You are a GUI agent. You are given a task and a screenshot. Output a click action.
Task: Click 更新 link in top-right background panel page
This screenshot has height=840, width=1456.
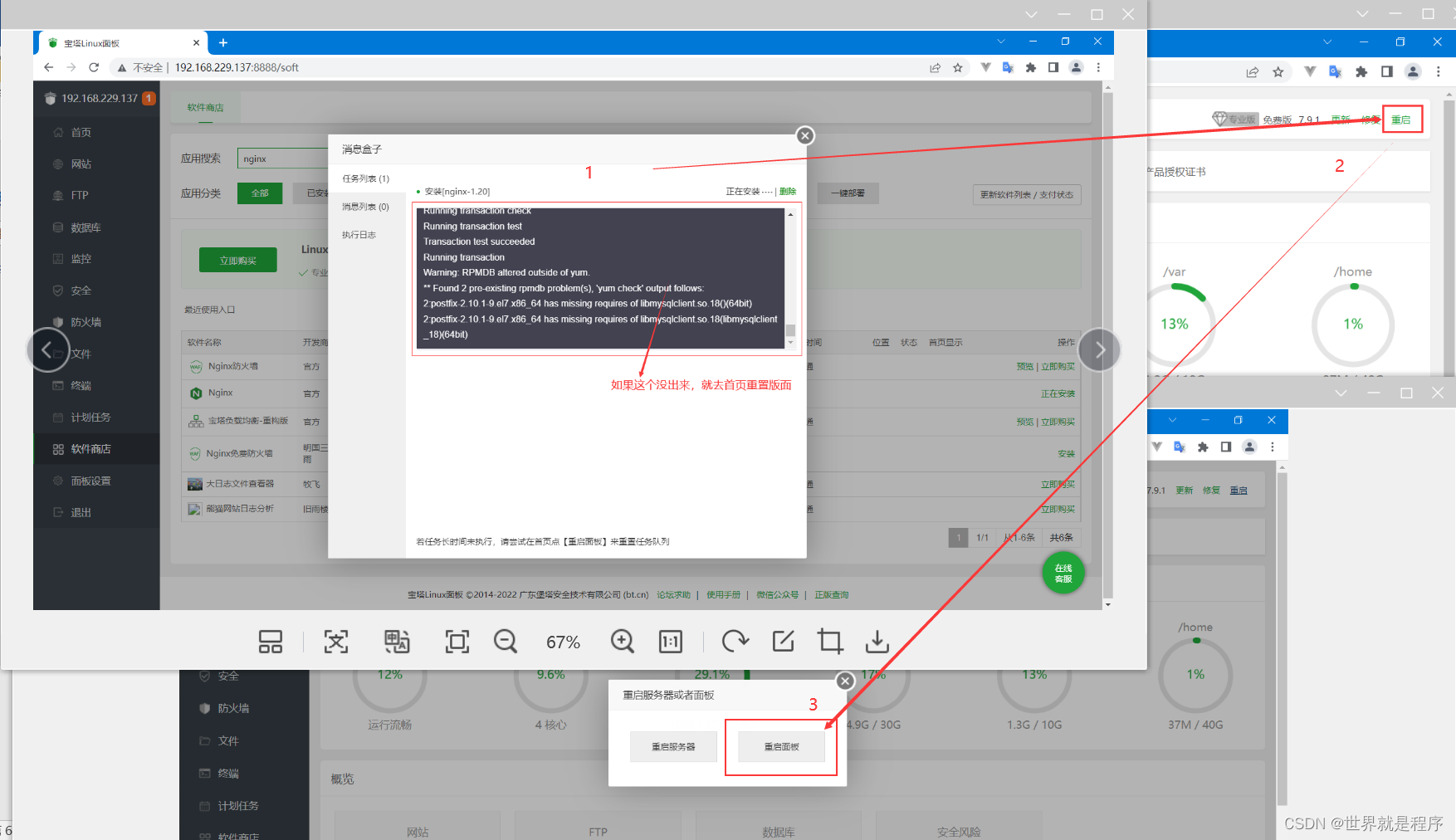[1341, 120]
